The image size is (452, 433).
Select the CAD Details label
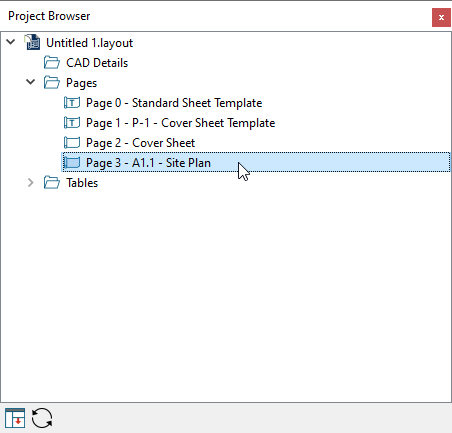[x=97, y=63]
